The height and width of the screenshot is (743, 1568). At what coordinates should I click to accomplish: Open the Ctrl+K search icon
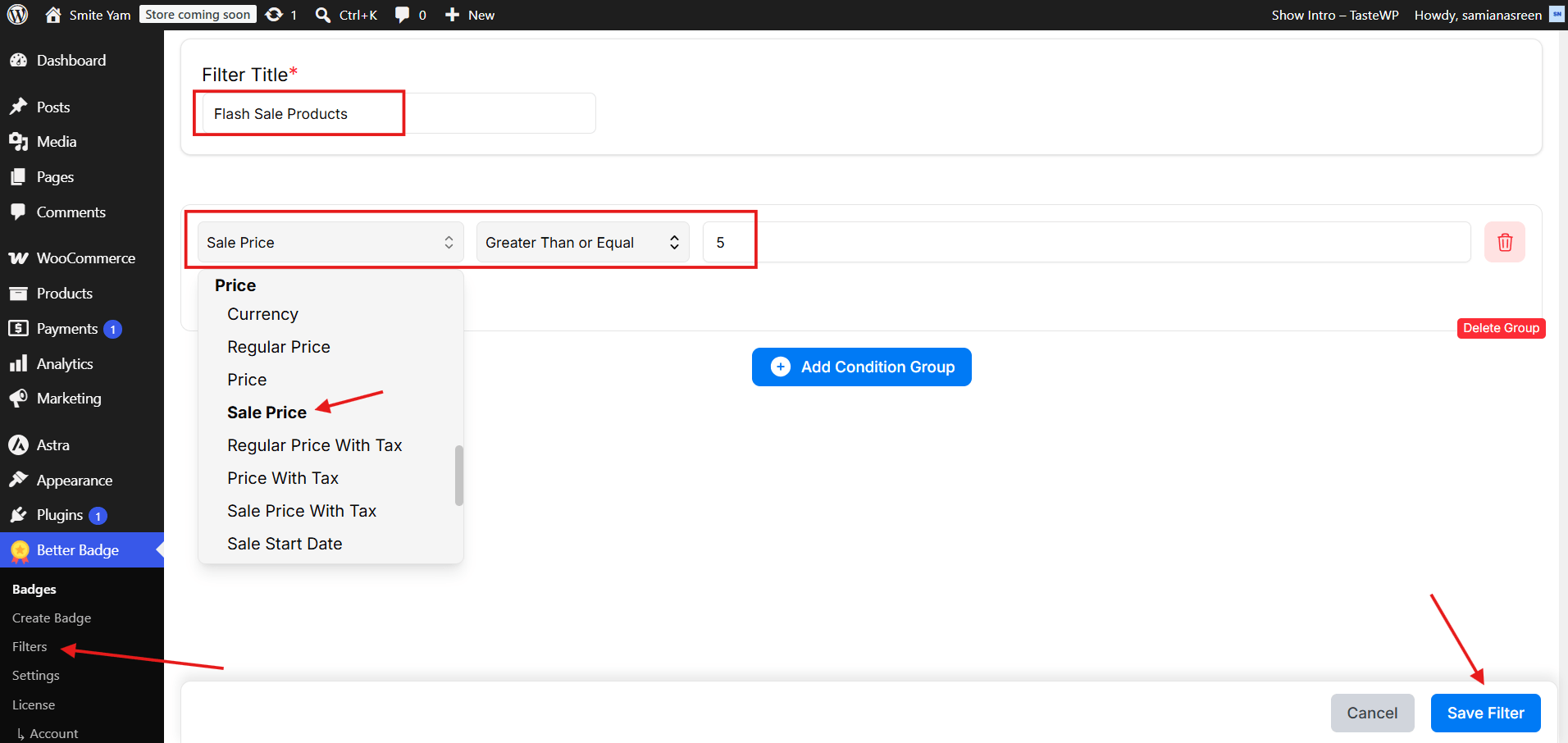[x=323, y=15]
